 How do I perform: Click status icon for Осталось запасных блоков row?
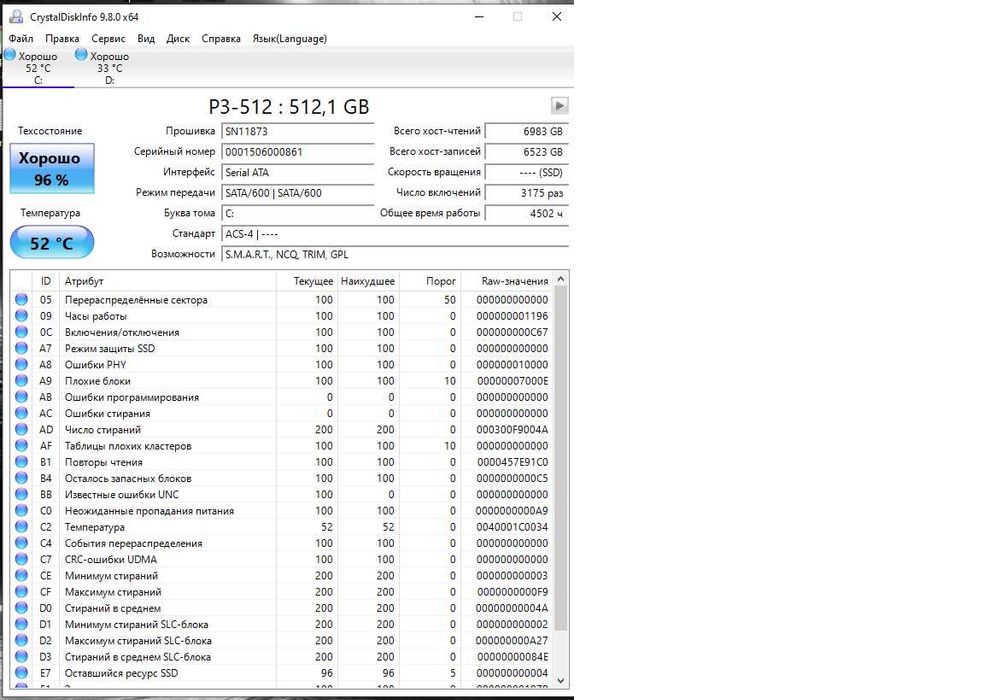pyautogui.click(x=21, y=478)
